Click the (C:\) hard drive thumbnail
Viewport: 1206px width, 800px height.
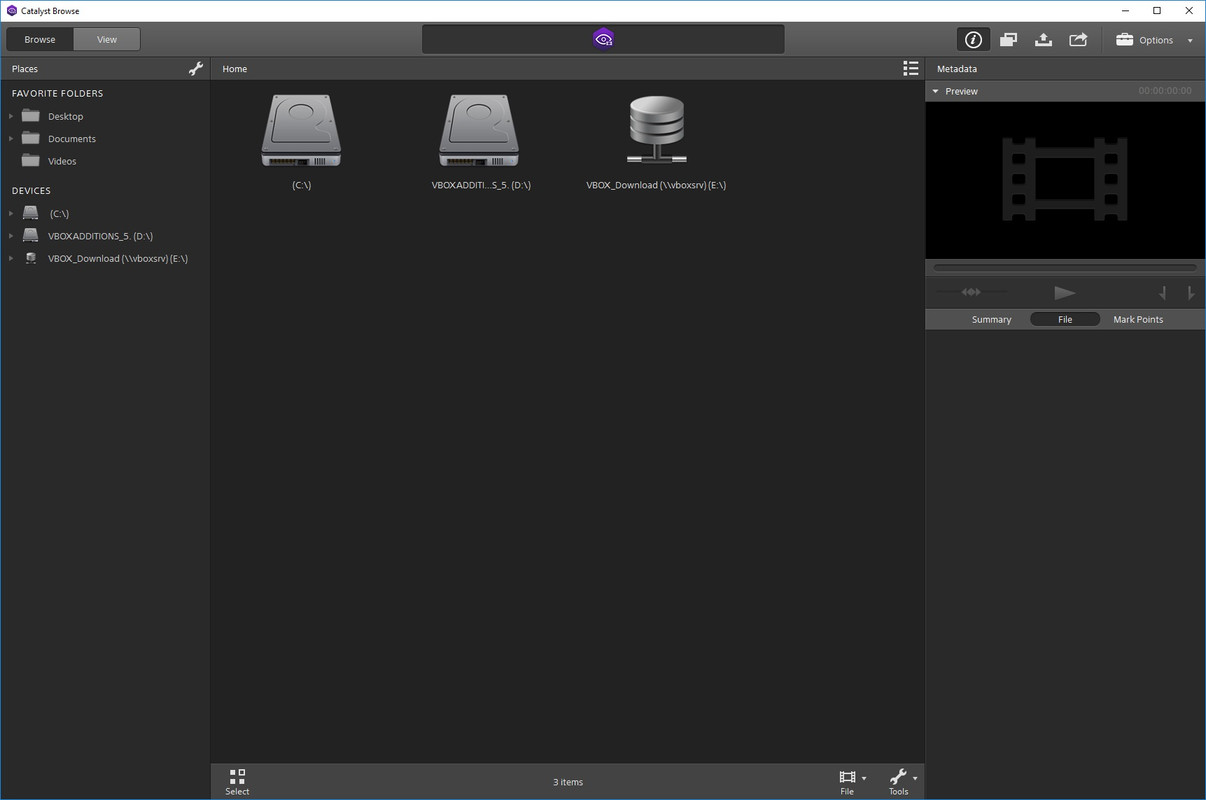[301, 131]
